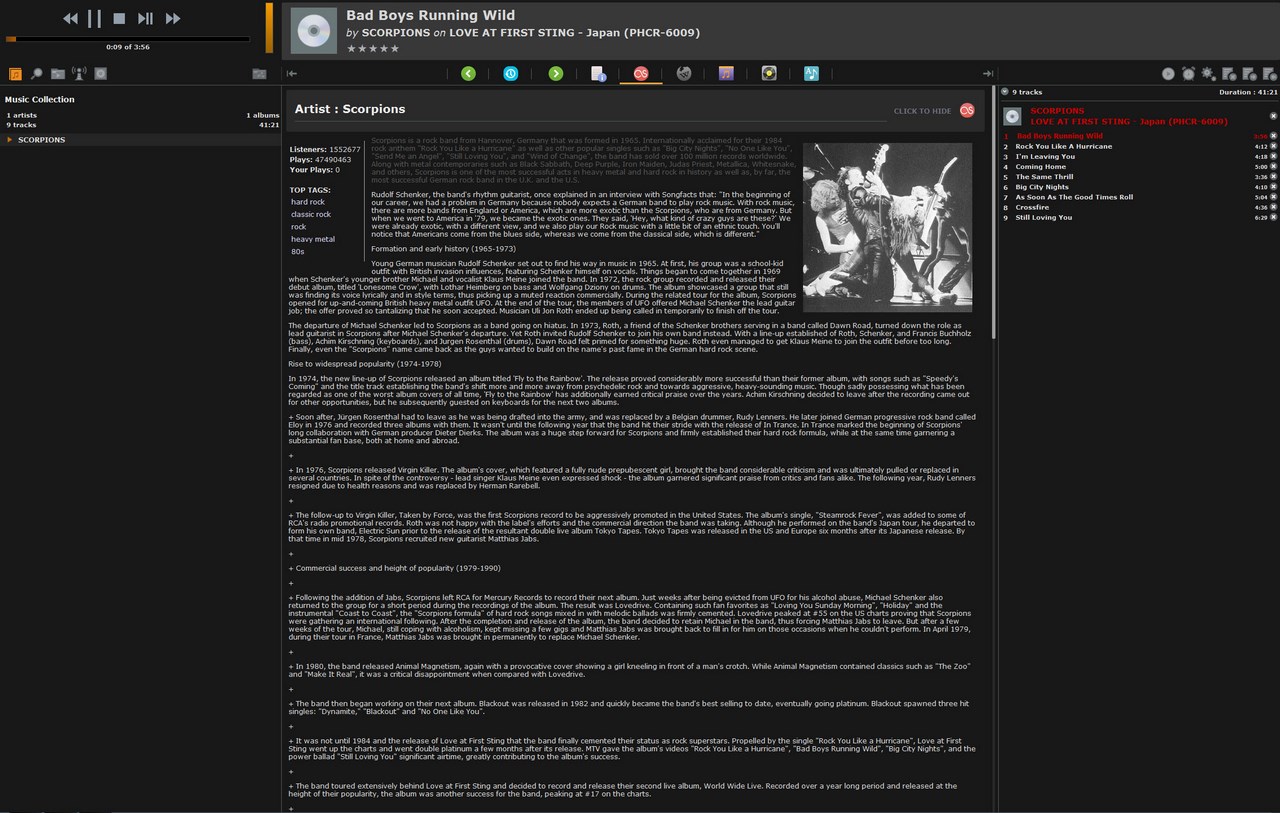This screenshot has height=813, width=1280.
Task: Collapse the right playlist panel with arrow
Action: coord(988,73)
